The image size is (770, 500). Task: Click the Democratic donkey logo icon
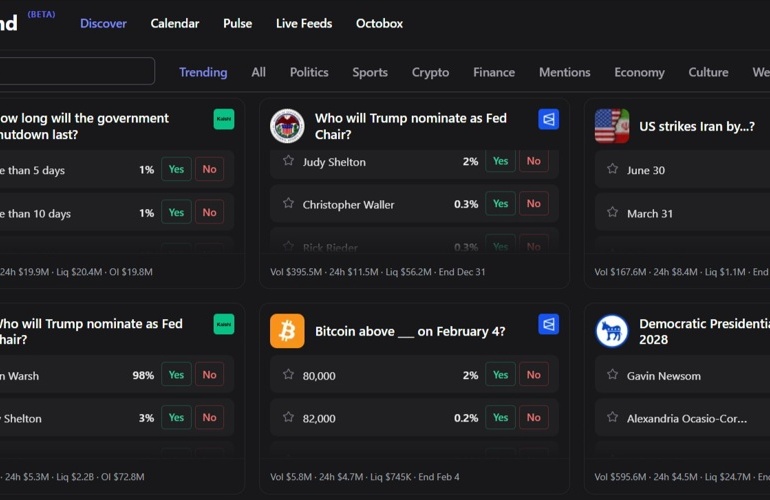coord(611,331)
